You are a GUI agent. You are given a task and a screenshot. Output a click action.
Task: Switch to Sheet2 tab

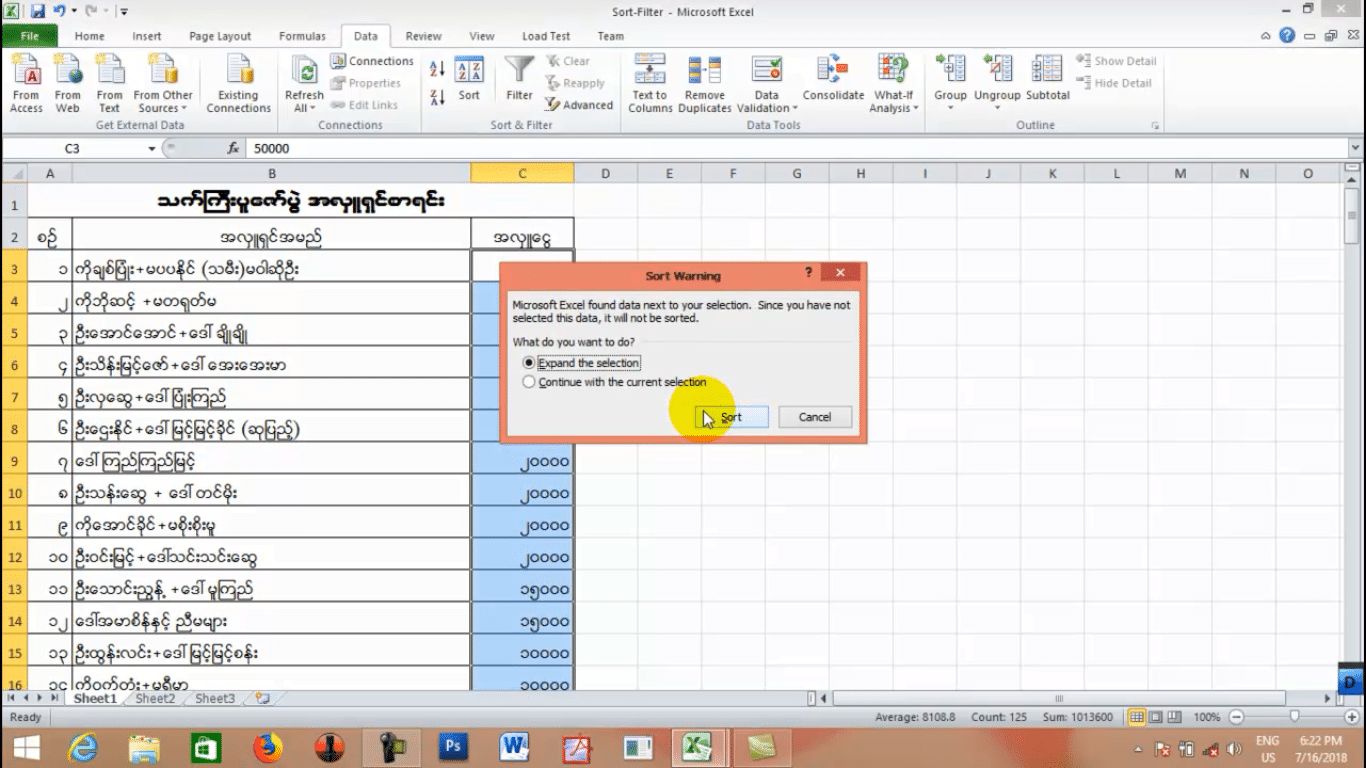click(x=155, y=699)
